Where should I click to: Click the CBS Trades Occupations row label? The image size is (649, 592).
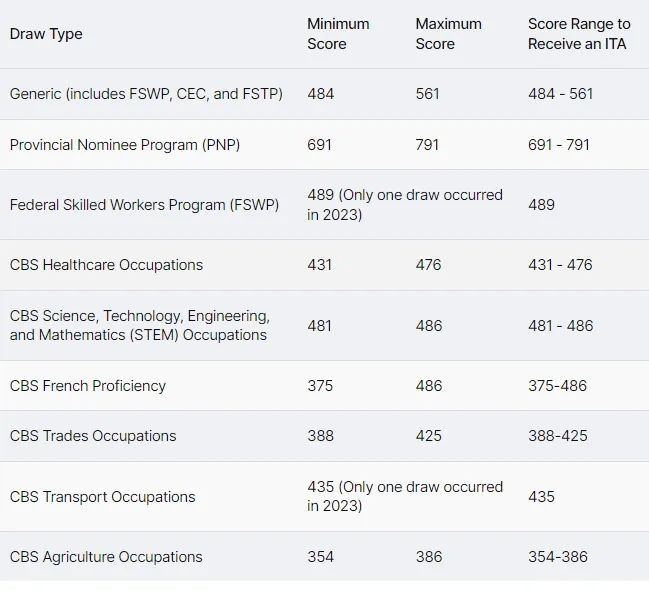[x=93, y=436]
